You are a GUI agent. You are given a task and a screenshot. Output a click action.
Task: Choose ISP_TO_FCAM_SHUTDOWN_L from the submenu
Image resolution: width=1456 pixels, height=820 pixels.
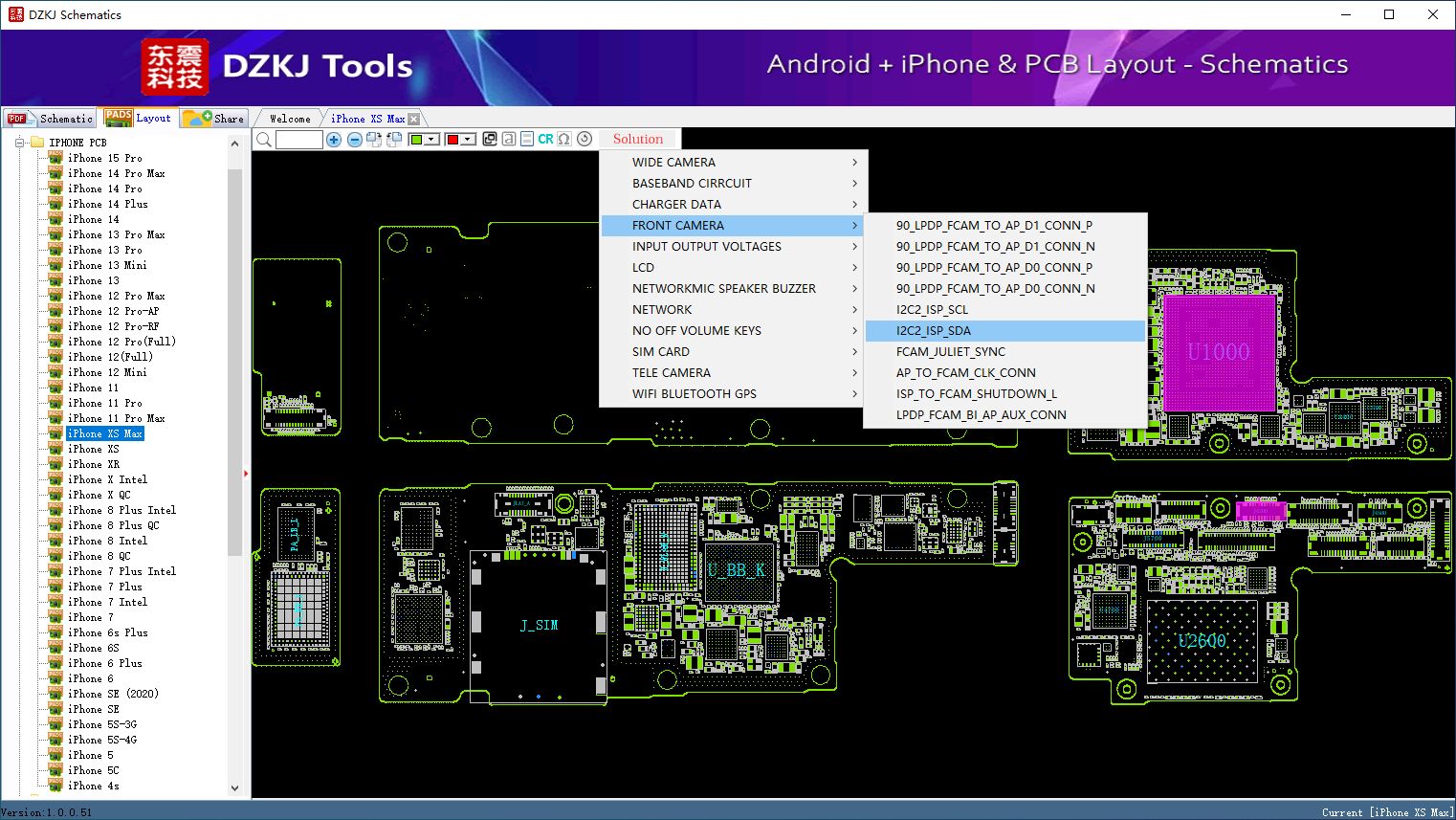pyautogui.click(x=1005, y=394)
